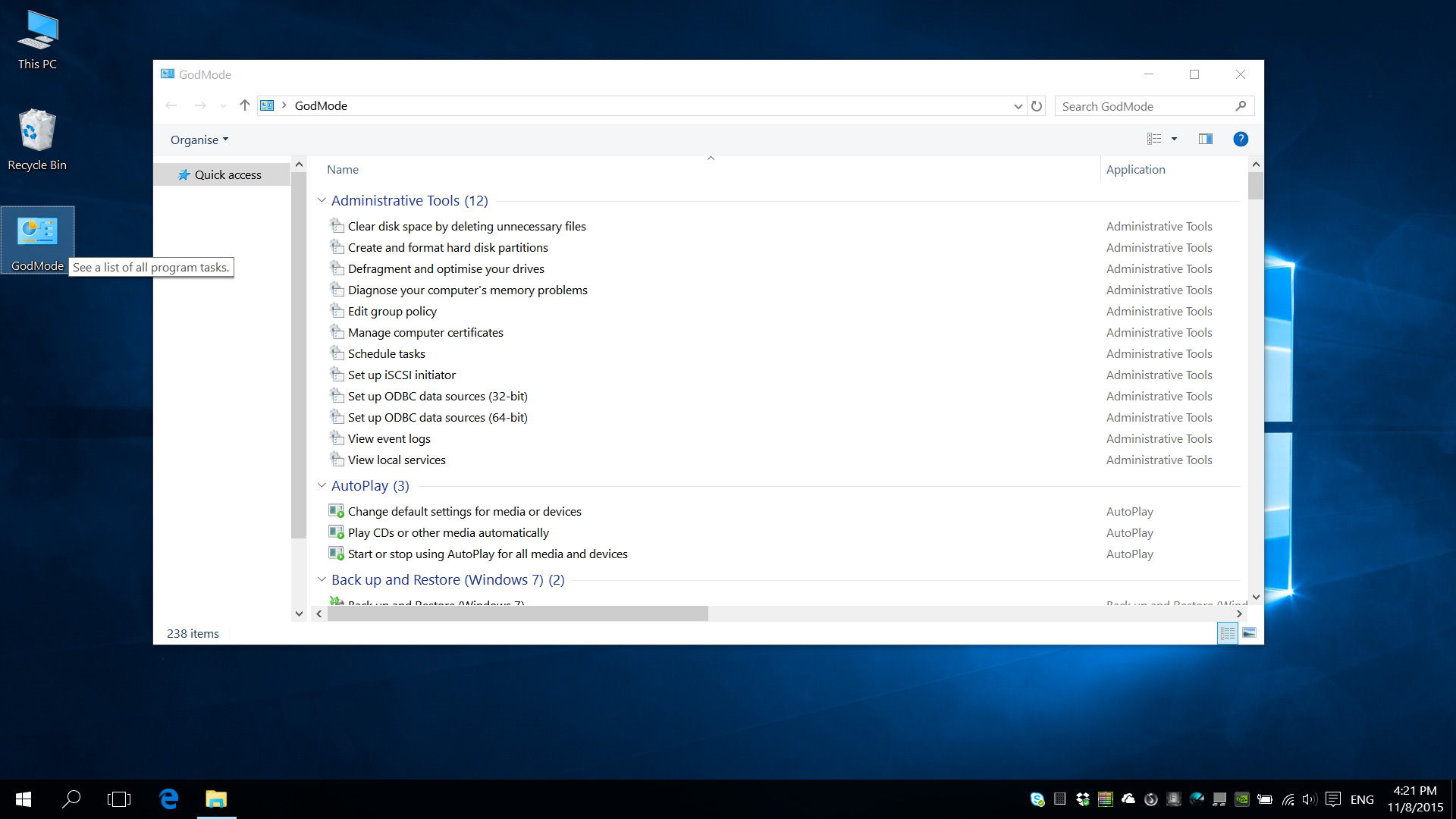This screenshot has height=819, width=1456.
Task: Open Dropbox tray icon
Action: tap(1083, 799)
